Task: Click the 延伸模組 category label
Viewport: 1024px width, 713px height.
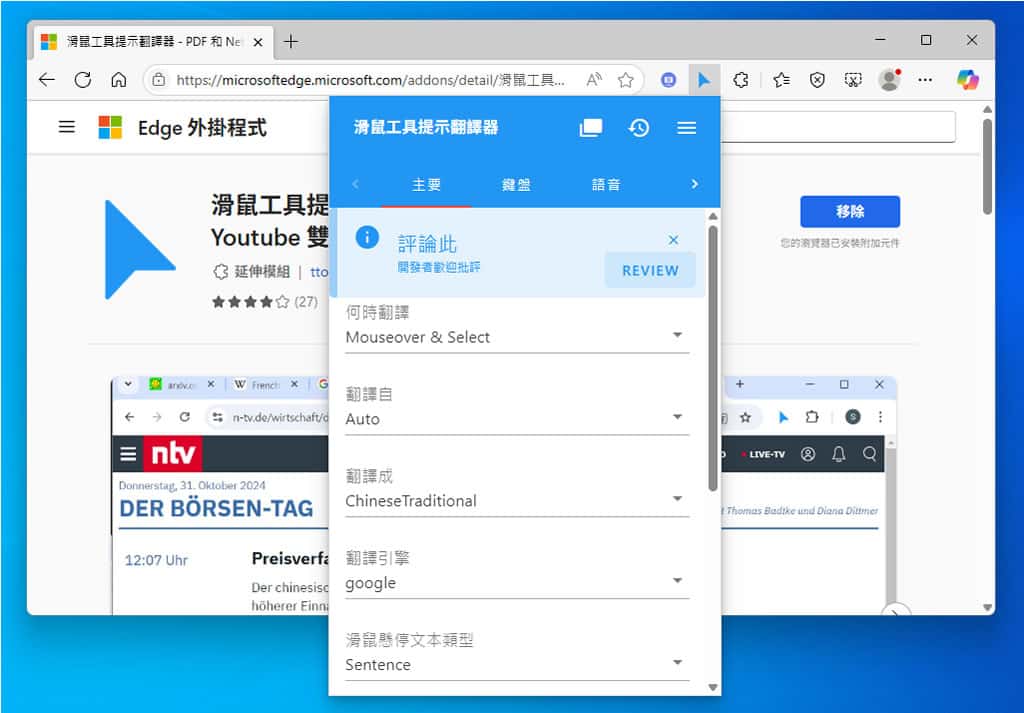Action: (262, 272)
